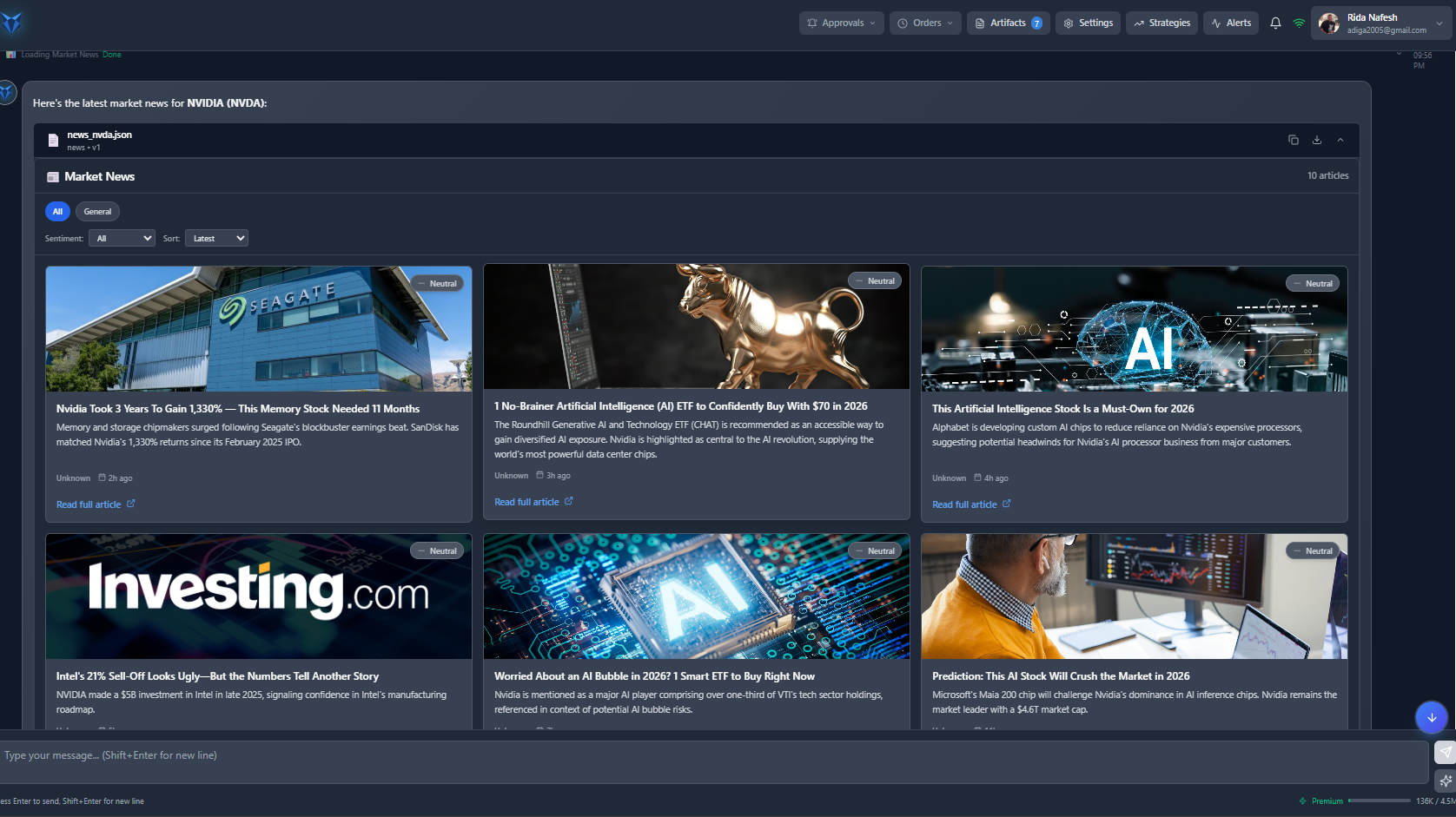Viewport: 1456px width, 817px height.
Task: Open the Rida Nafesh account menu
Action: click(x=1381, y=23)
